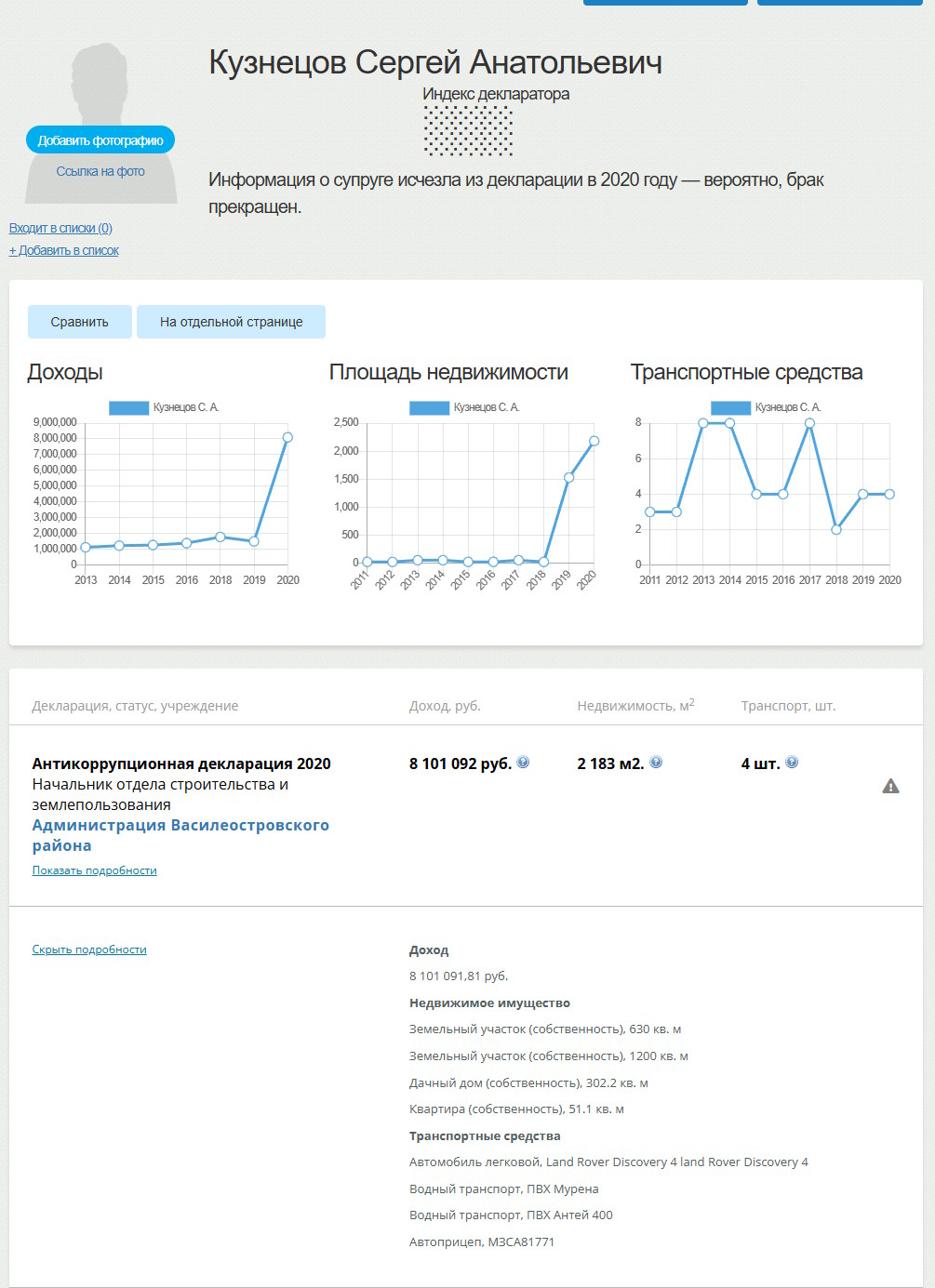The width and height of the screenshot is (935, 1288).
Task: Toggle Кузнецов С. А. legend in Площадь недвижимости chart
Action: (x=464, y=407)
